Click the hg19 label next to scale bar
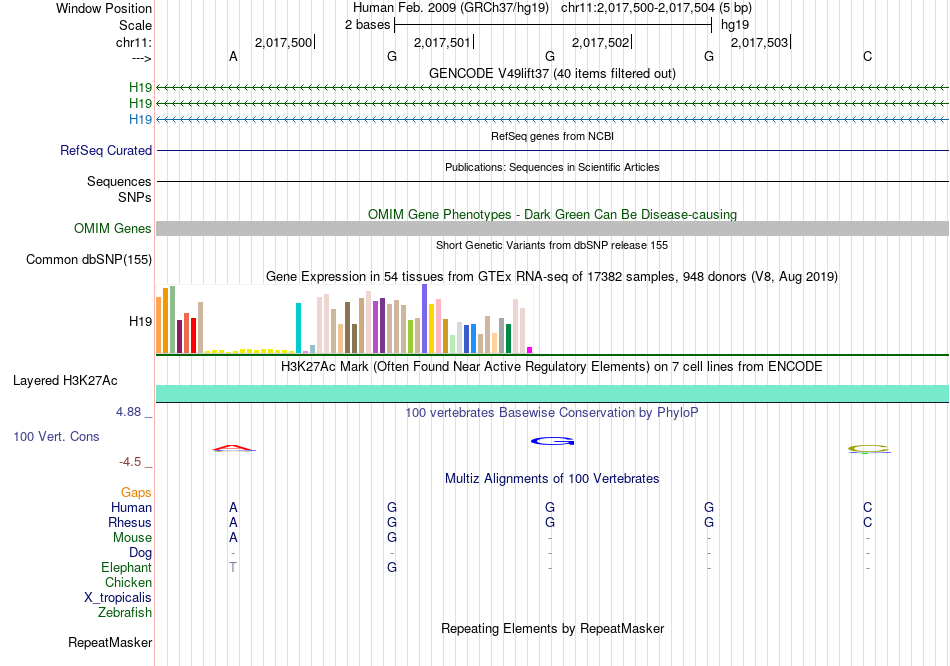The height and width of the screenshot is (666, 950). (x=735, y=25)
